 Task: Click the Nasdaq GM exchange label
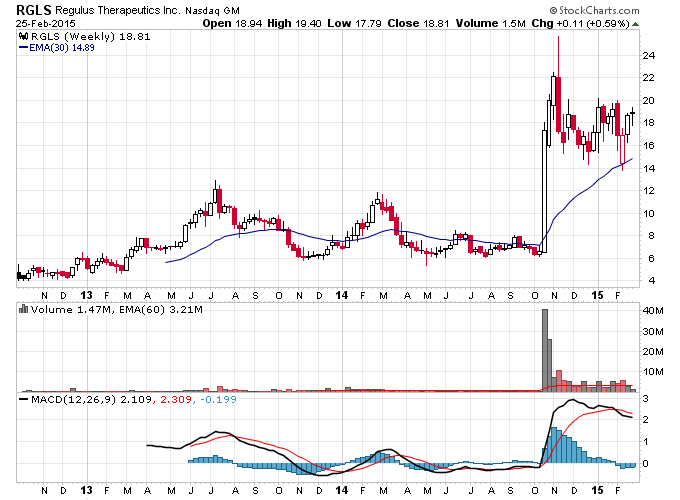click(x=212, y=10)
